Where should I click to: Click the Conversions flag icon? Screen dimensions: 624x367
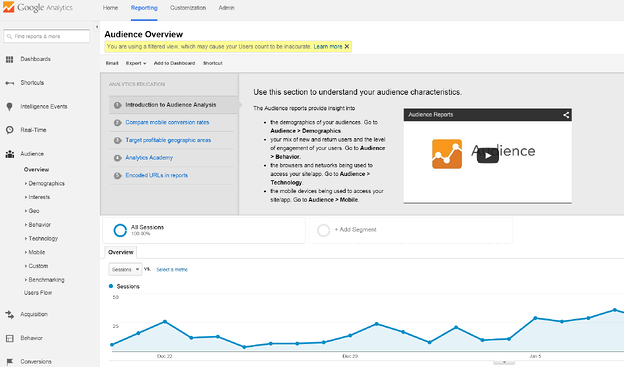[x=10, y=361]
